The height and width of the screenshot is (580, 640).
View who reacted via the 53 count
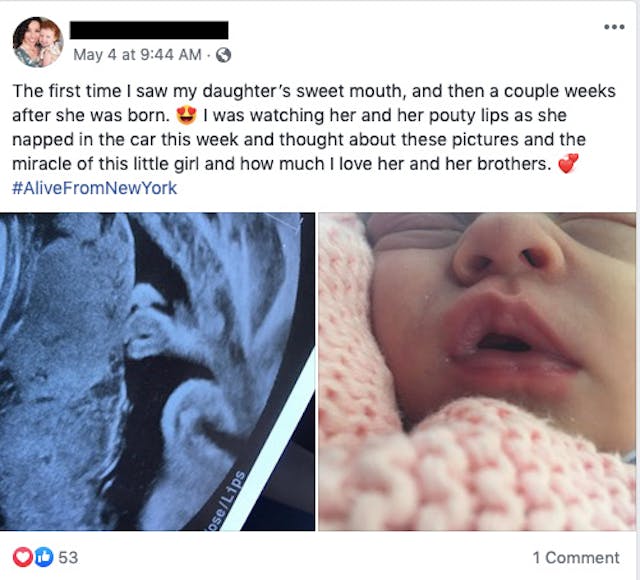coord(69,557)
